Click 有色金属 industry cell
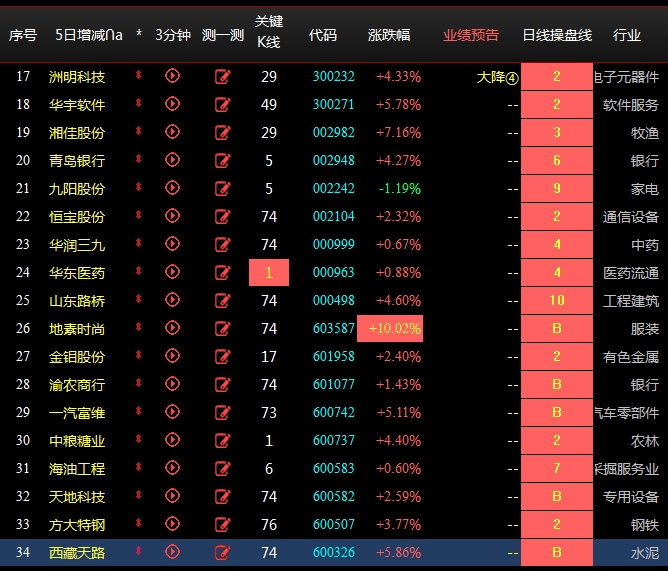668x571 pixels. pyautogui.click(x=631, y=357)
